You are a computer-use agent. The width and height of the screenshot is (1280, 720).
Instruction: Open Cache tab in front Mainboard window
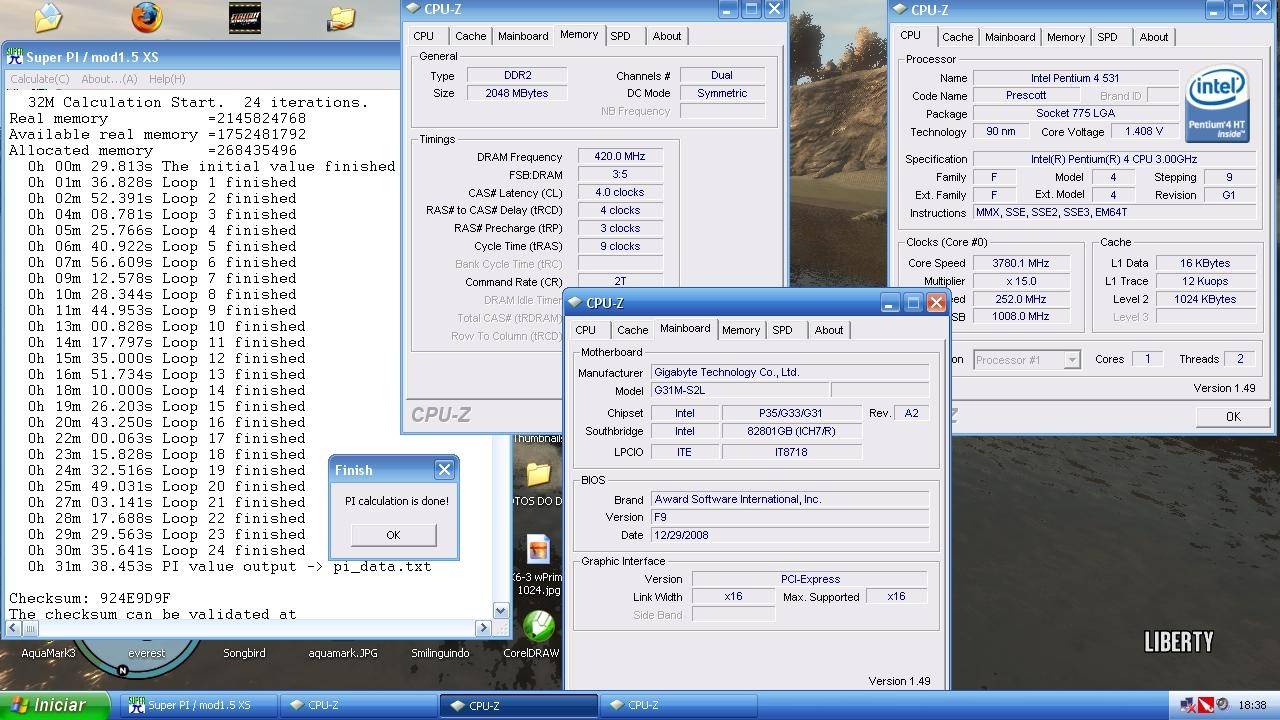point(633,330)
